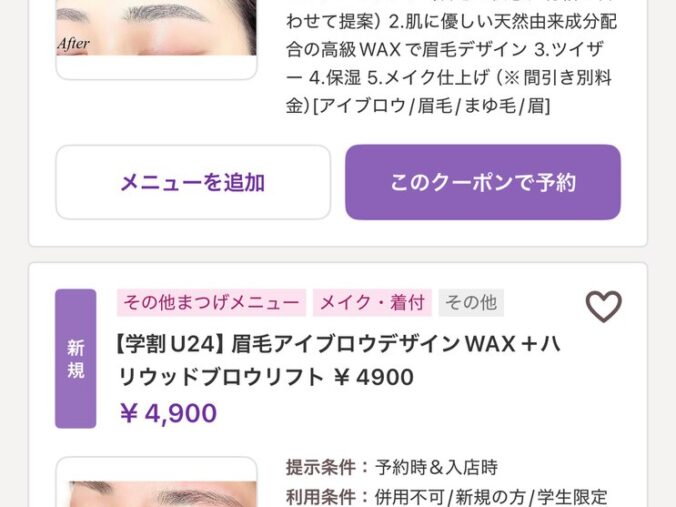Click the ハリウッドブロウリフト ¥4900 title line

(x=266, y=377)
